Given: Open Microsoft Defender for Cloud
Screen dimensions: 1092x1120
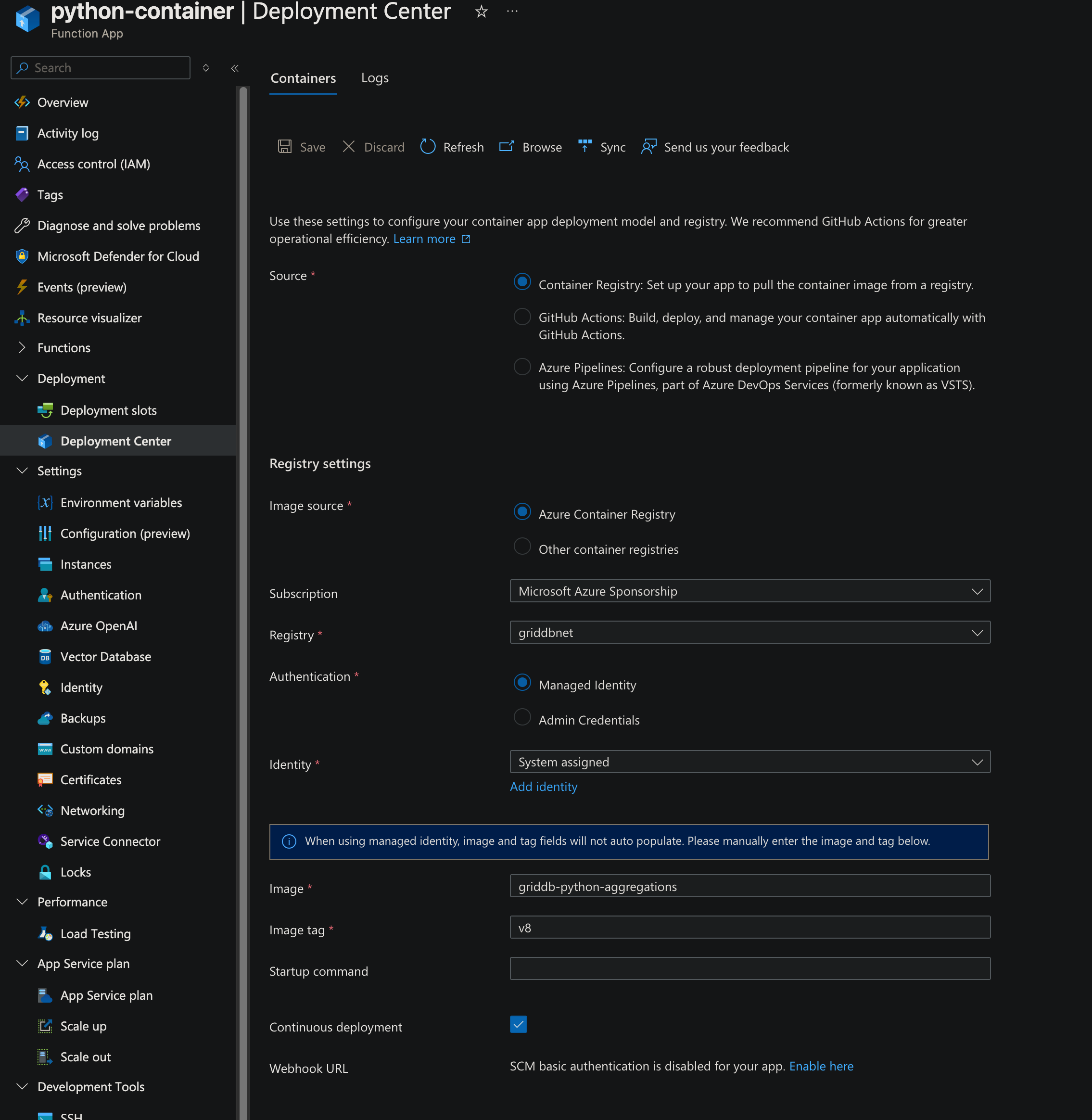Looking at the screenshot, I should pos(117,256).
